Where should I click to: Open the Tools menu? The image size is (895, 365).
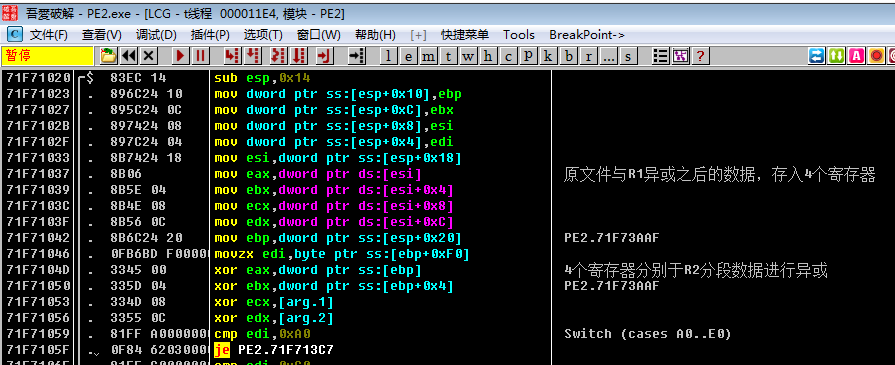coord(519,35)
